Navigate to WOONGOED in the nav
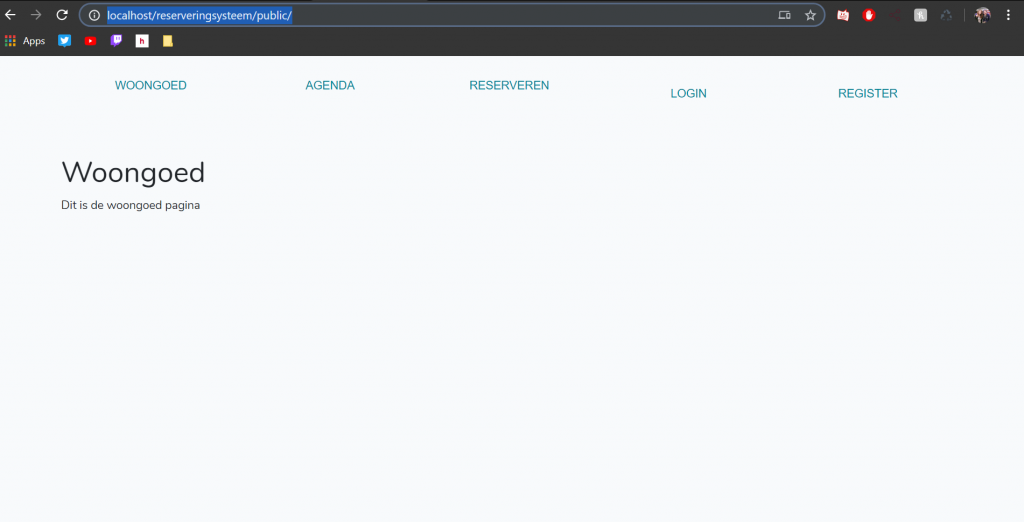Viewport: 1024px width, 522px height. pyautogui.click(x=151, y=86)
